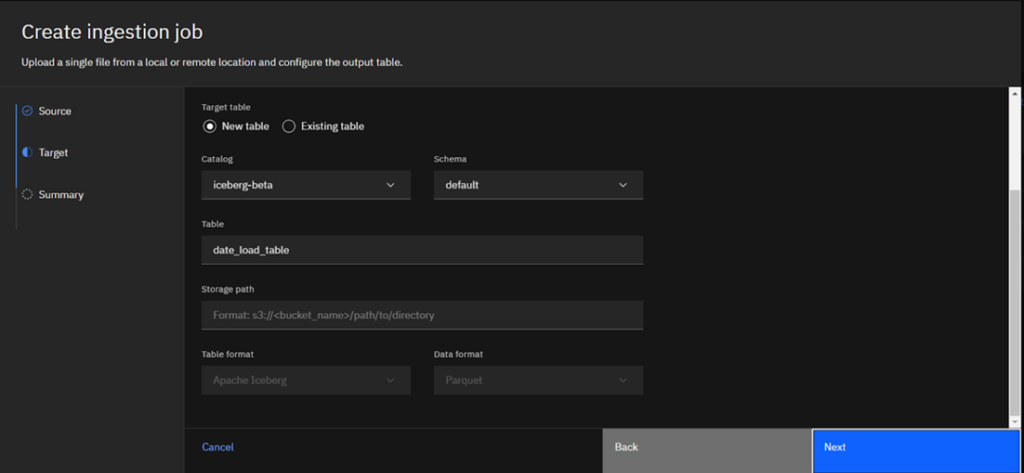
Task: Click the Source step checkmark icon
Action: [x=27, y=111]
